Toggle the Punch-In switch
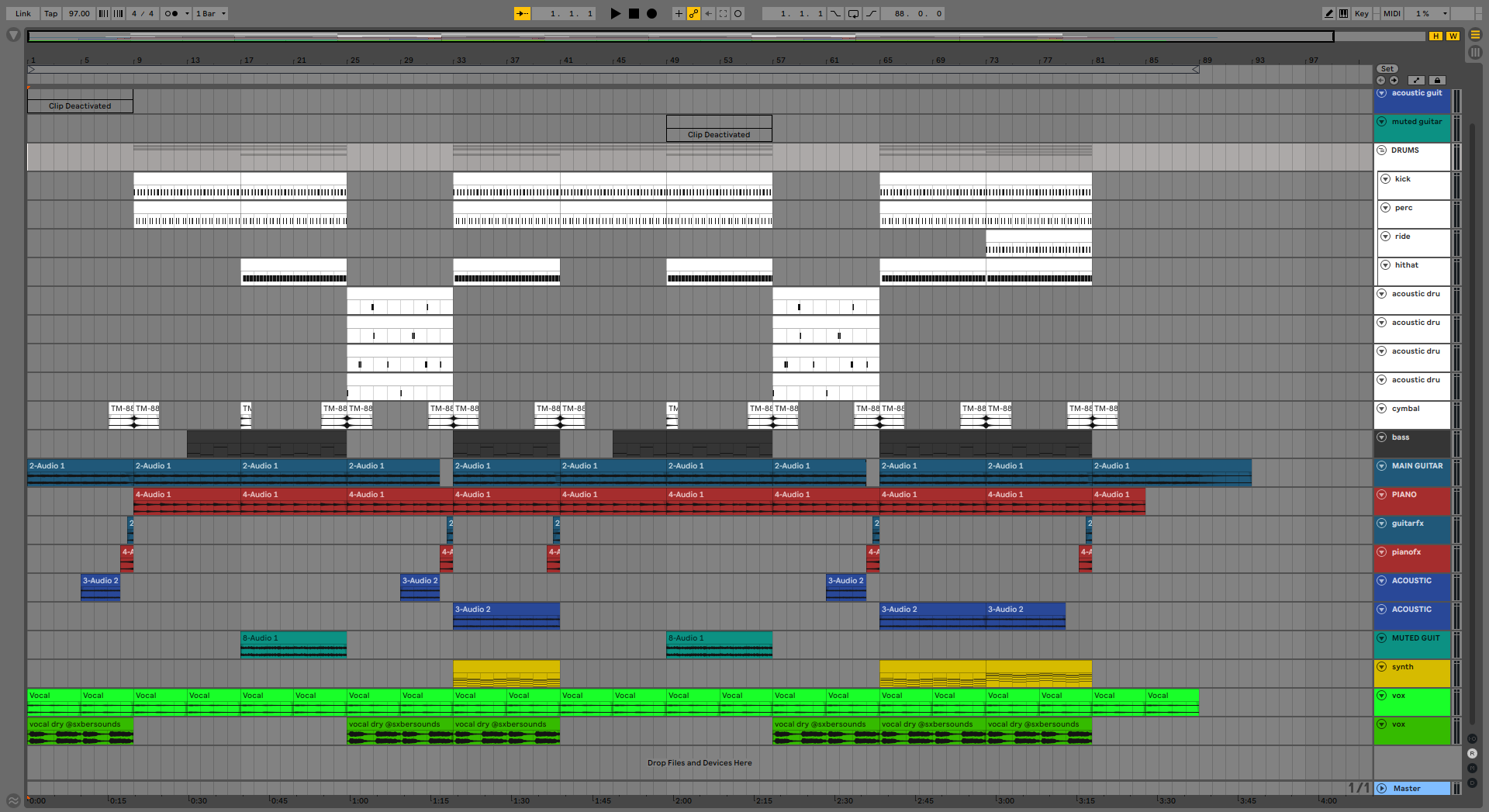Screen dimensions: 1489x812 [835, 13]
